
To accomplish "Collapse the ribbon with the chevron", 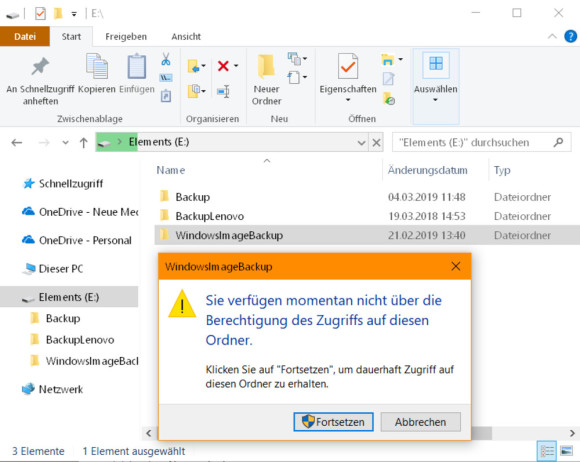I will tap(552, 36).
